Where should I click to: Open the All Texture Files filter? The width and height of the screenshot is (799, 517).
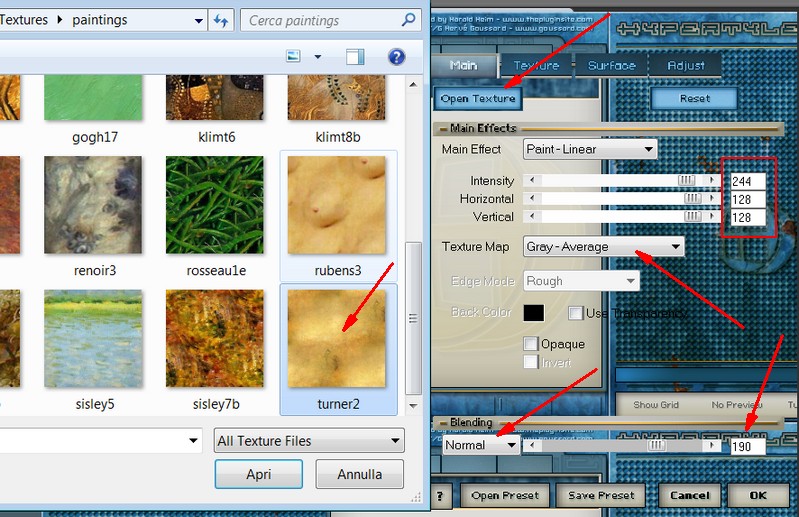309,441
